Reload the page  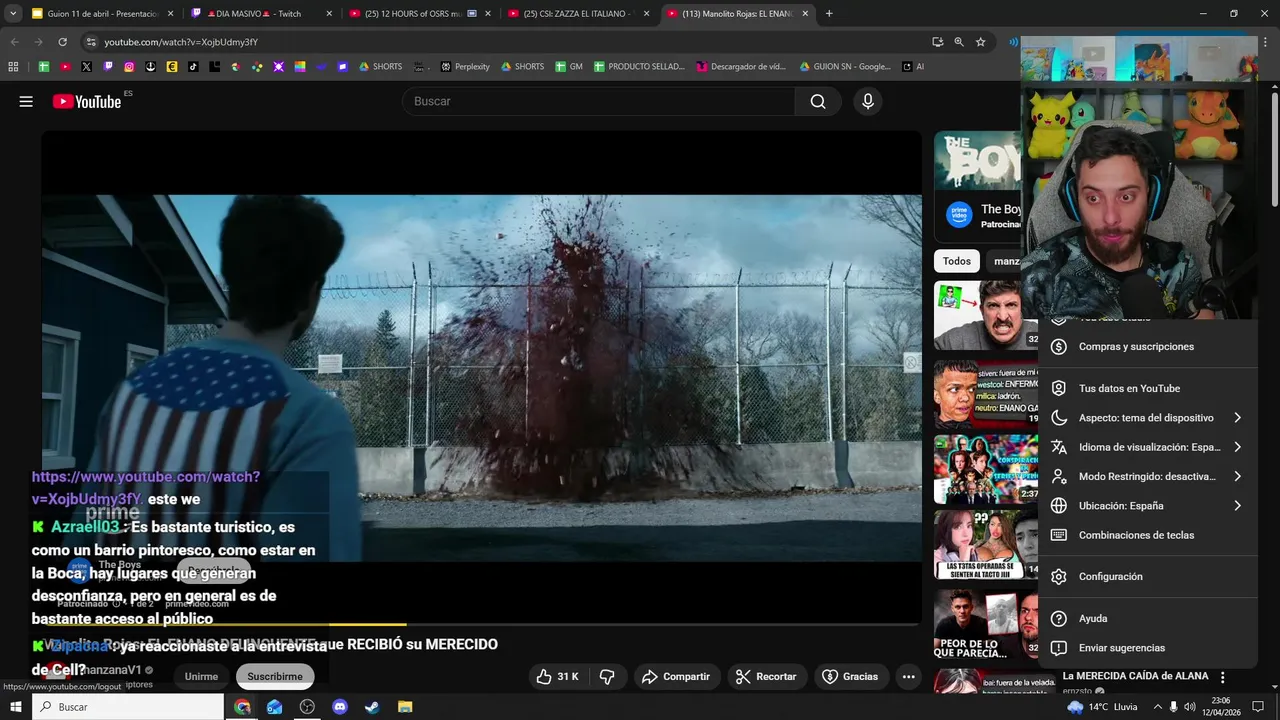click(62, 42)
